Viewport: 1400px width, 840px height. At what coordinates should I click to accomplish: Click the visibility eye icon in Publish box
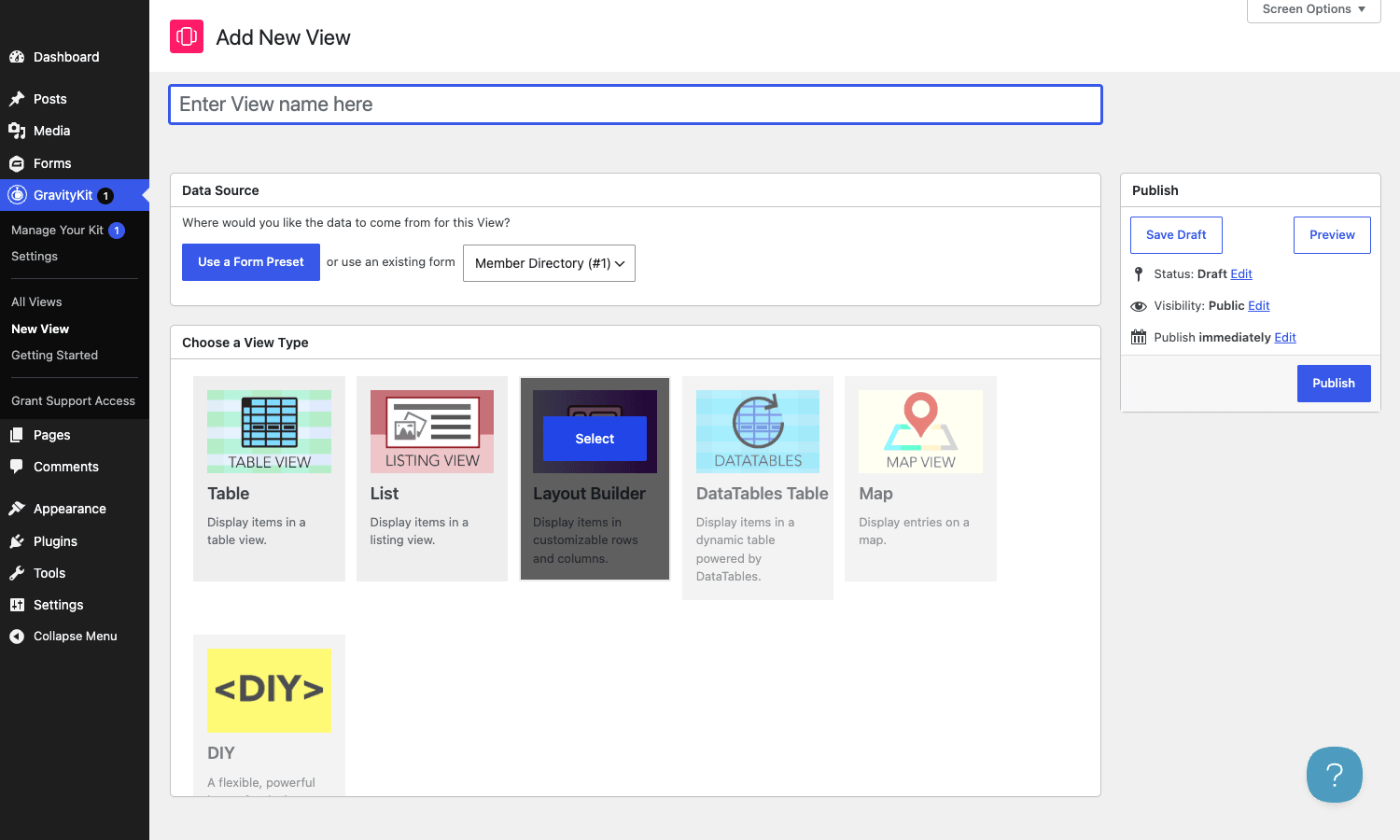point(1139,306)
